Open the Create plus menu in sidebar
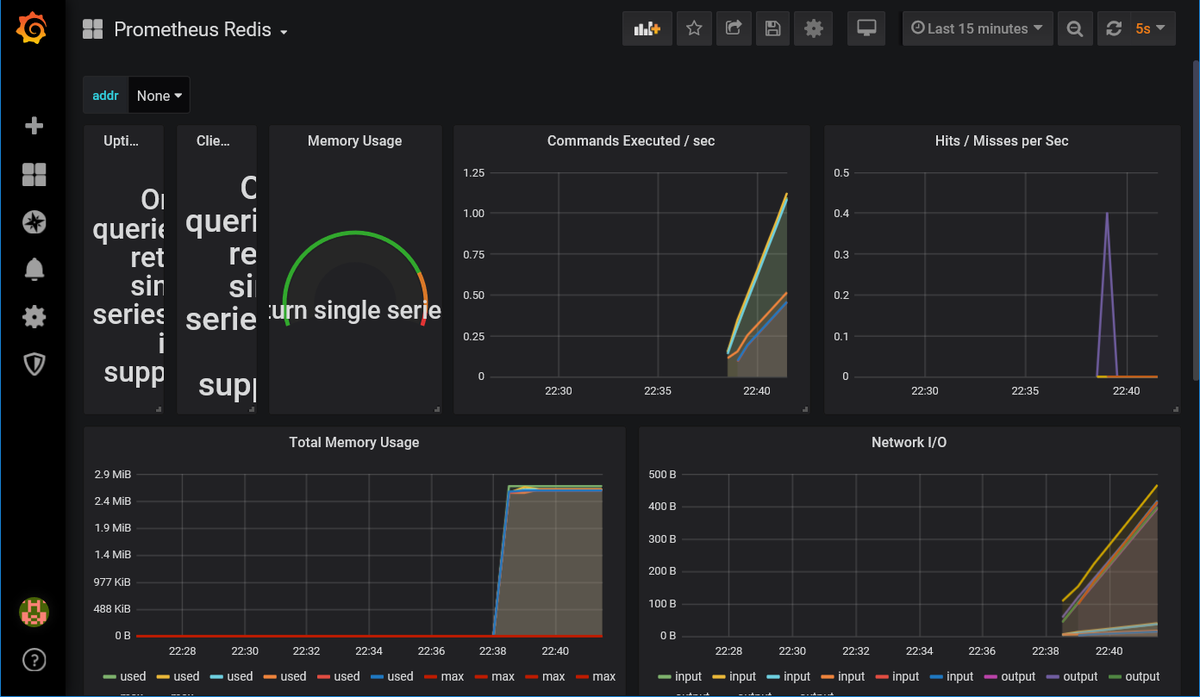The image size is (1200, 697). 34,126
